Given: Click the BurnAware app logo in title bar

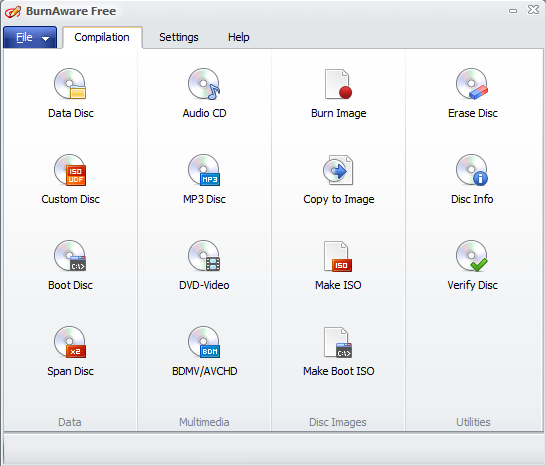Looking at the screenshot, I should click(13, 11).
